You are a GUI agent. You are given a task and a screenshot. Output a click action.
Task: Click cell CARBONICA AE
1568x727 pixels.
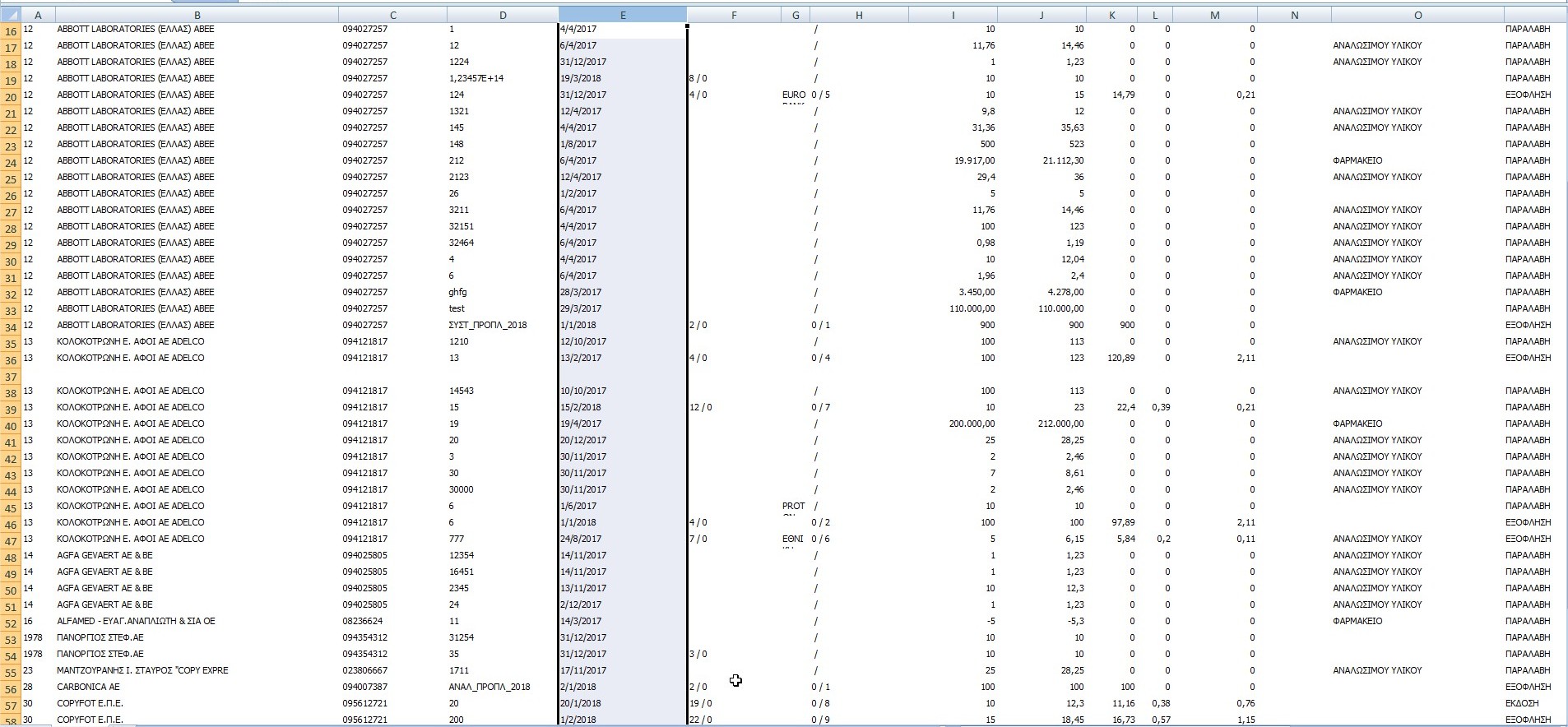pyautogui.click(x=197, y=687)
